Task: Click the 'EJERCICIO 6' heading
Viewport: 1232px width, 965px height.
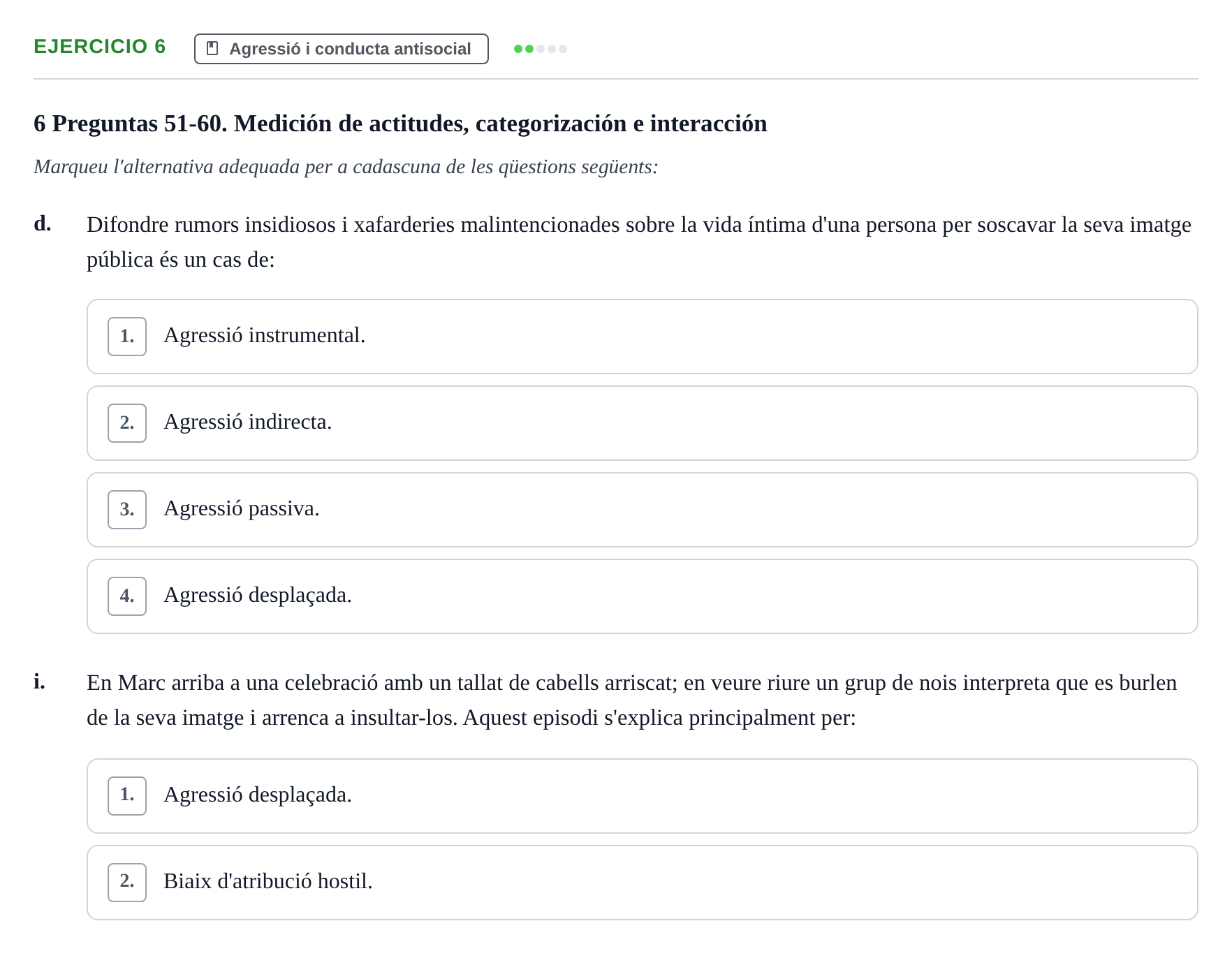Action: click(x=100, y=47)
